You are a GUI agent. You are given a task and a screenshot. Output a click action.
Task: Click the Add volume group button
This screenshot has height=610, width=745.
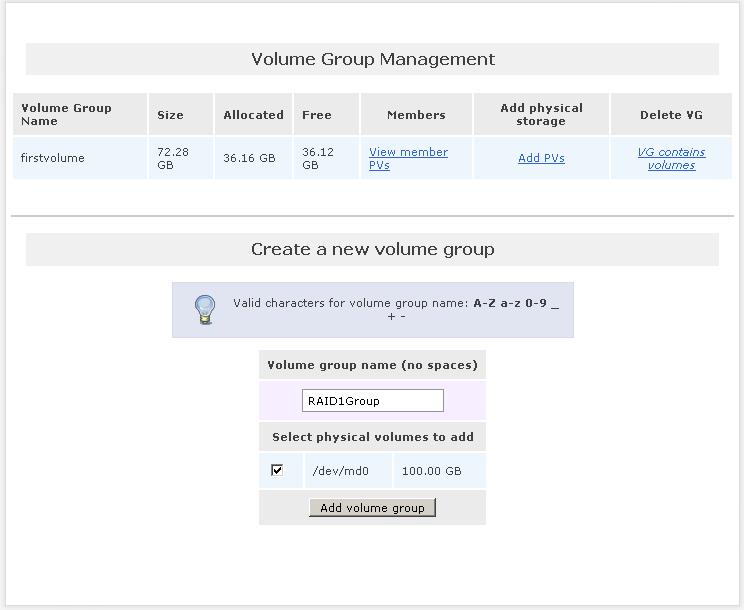[372, 508]
